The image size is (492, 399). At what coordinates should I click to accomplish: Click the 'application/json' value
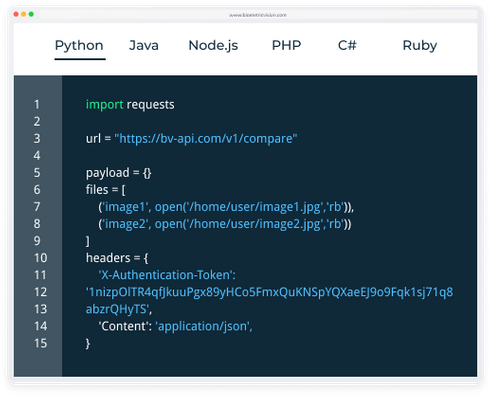coord(204,326)
